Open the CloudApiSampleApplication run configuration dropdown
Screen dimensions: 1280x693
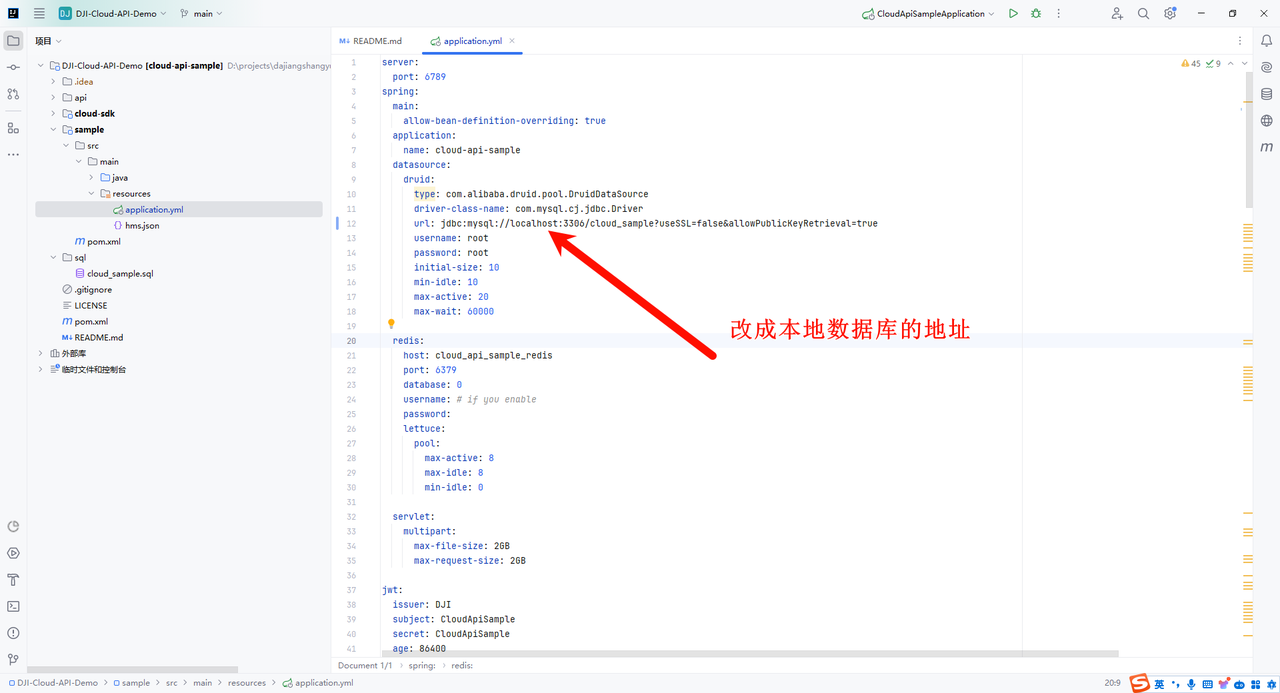929,14
